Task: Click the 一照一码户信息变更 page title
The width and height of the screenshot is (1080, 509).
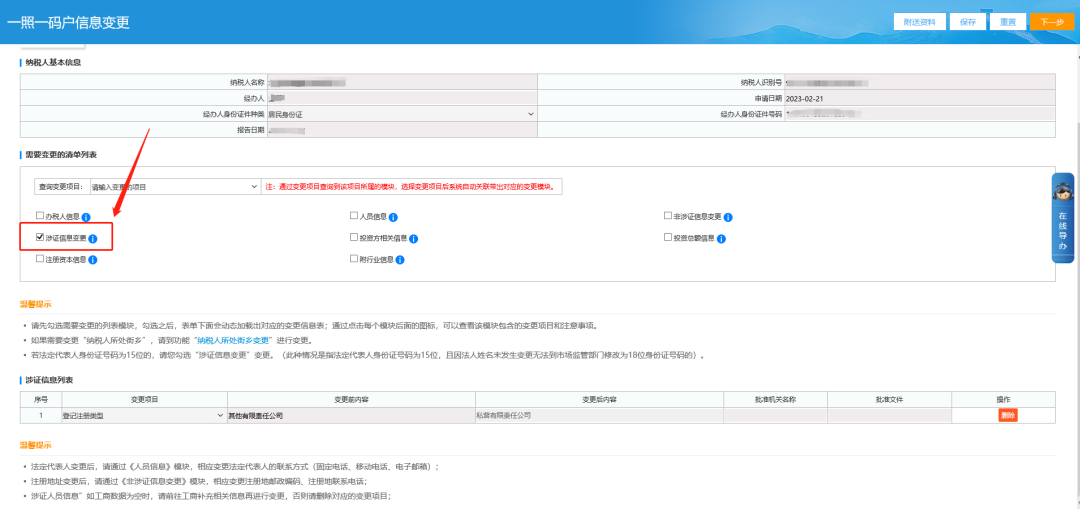Action: [x=68, y=22]
